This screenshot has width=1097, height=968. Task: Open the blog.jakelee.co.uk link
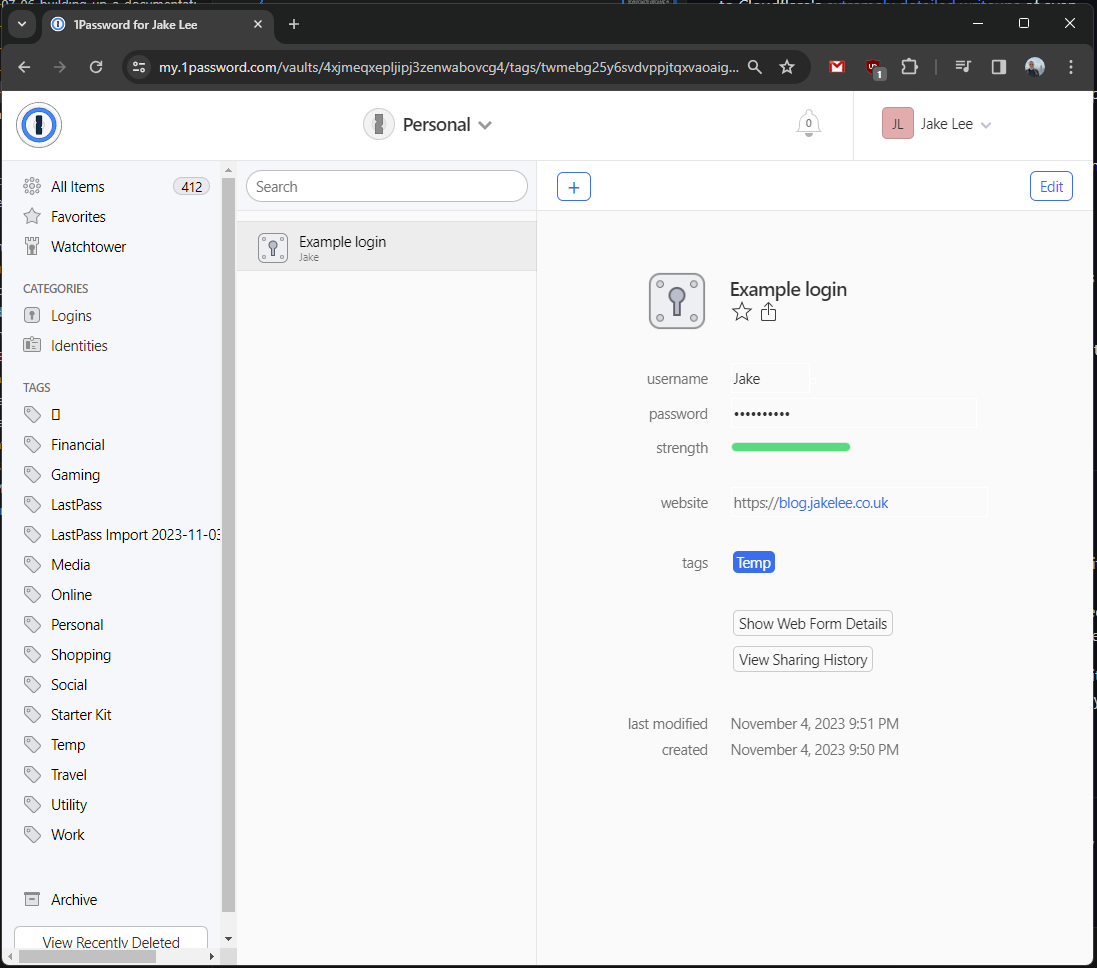[833, 504]
